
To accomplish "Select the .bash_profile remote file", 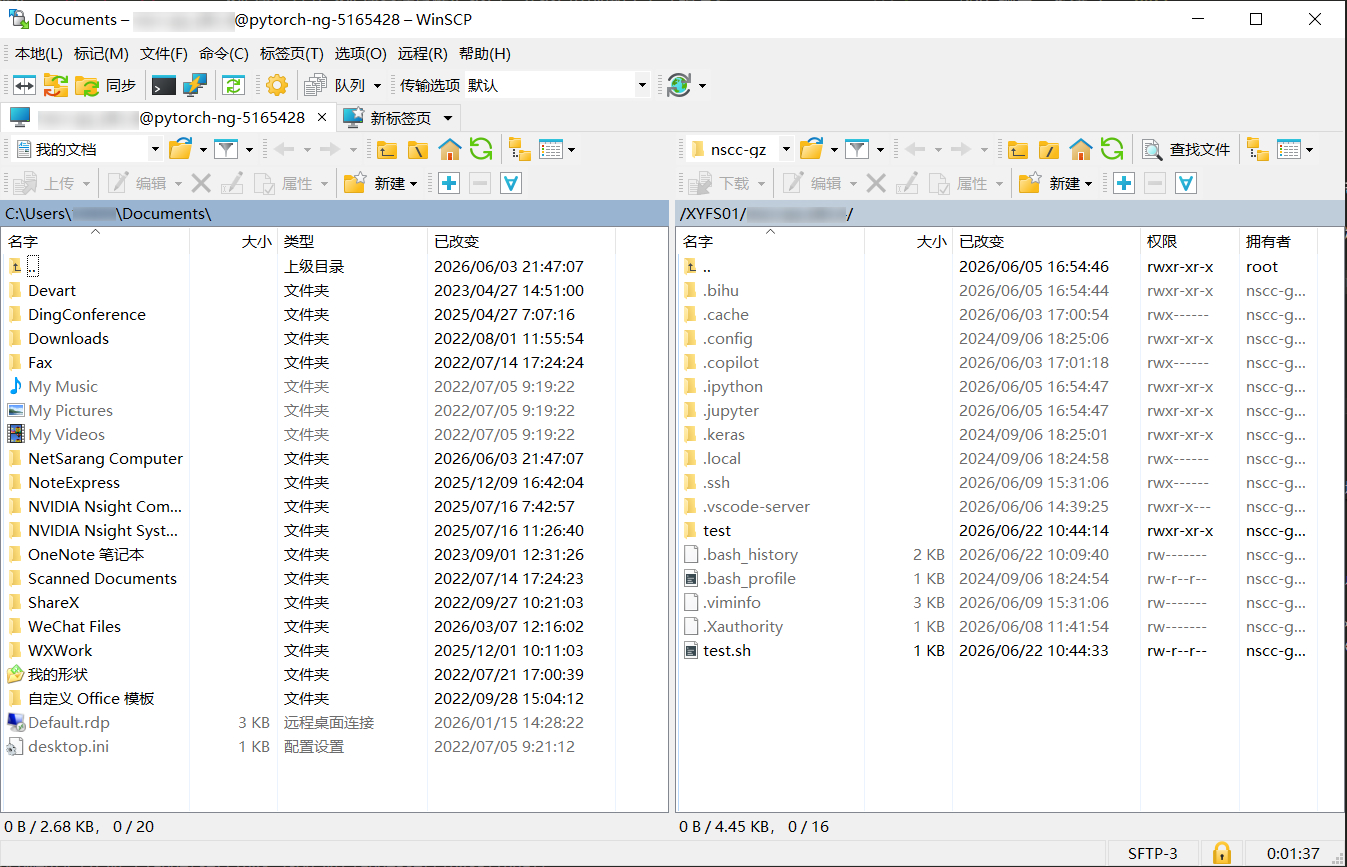I will tap(749, 578).
